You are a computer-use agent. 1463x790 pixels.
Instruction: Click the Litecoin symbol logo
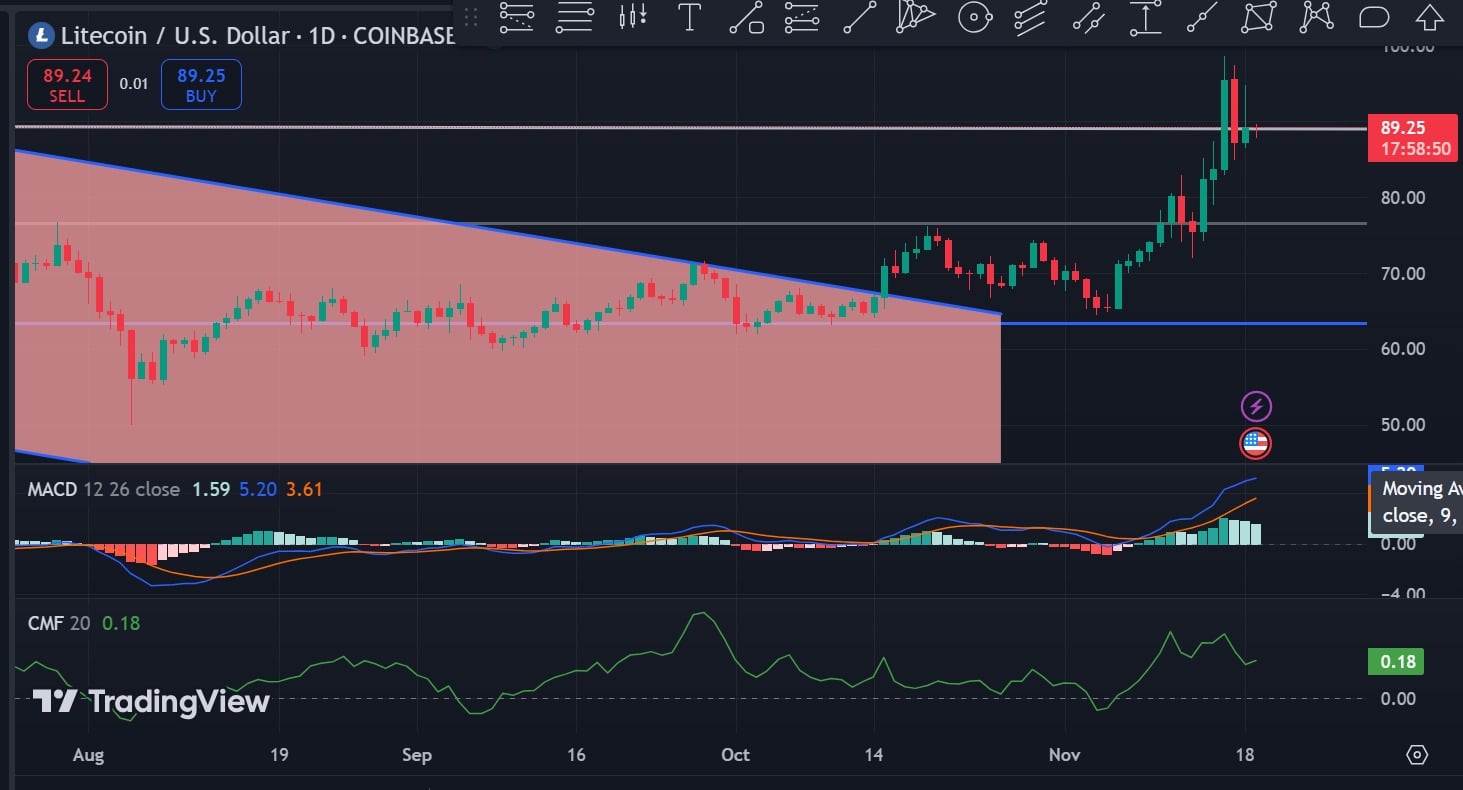(41, 35)
